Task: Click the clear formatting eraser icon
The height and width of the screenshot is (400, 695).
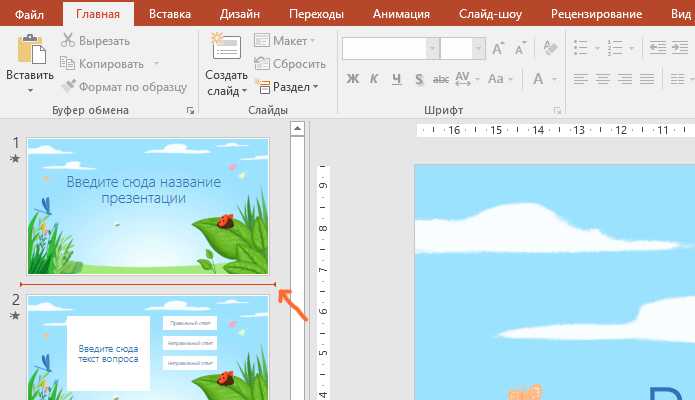Action: (x=550, y=48)
